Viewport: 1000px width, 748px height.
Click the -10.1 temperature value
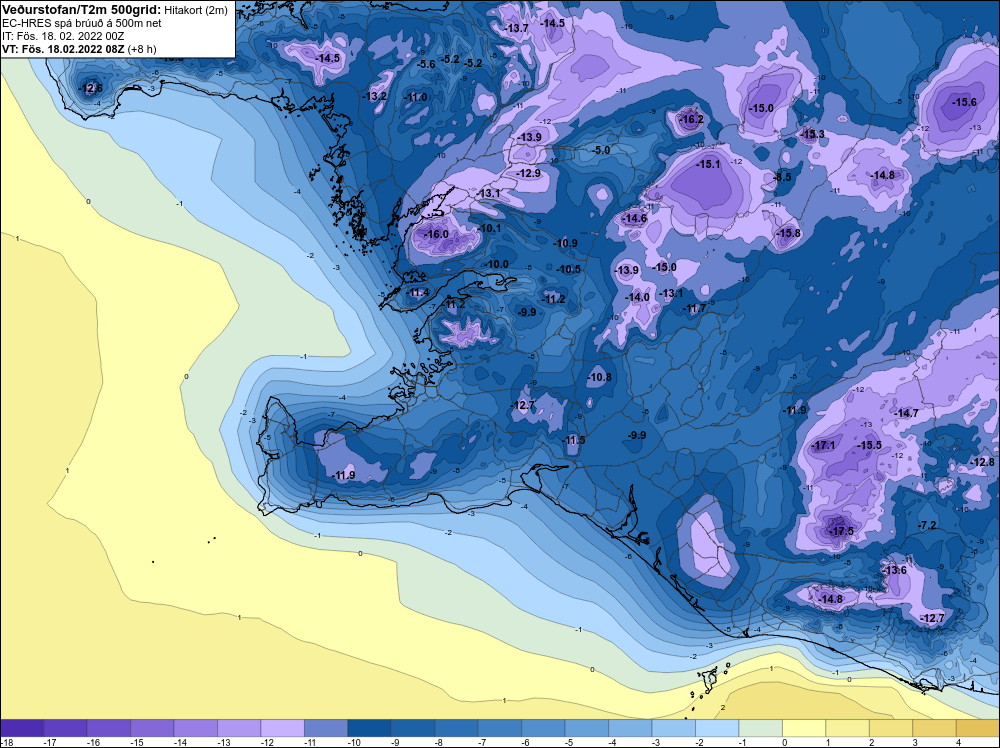[489, 228]
